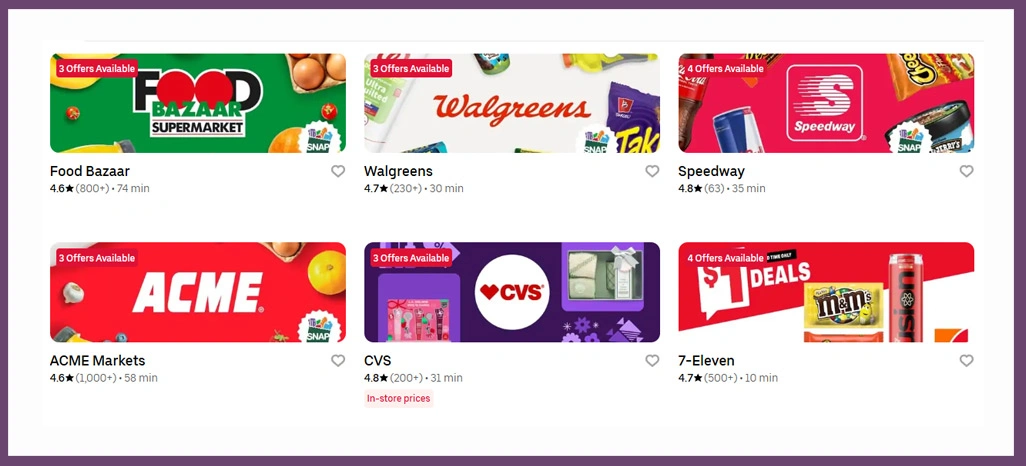Mark 7-Eleven as favorite with the heart
Image resolution: width=1026 pixels, height=466 pixels.
966,361
